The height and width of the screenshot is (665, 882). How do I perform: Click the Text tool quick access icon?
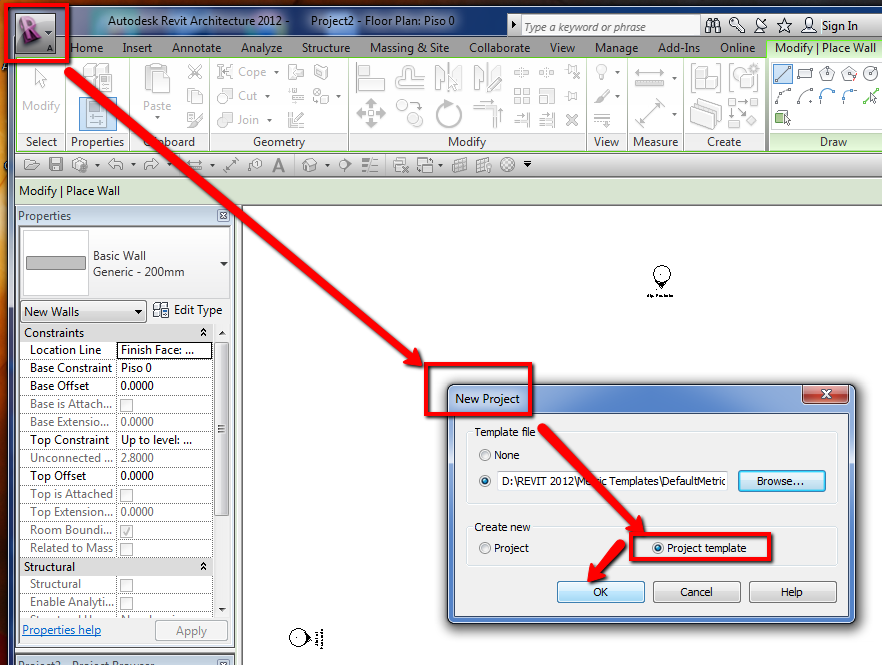pyautogui.click(x=278, y=165)
